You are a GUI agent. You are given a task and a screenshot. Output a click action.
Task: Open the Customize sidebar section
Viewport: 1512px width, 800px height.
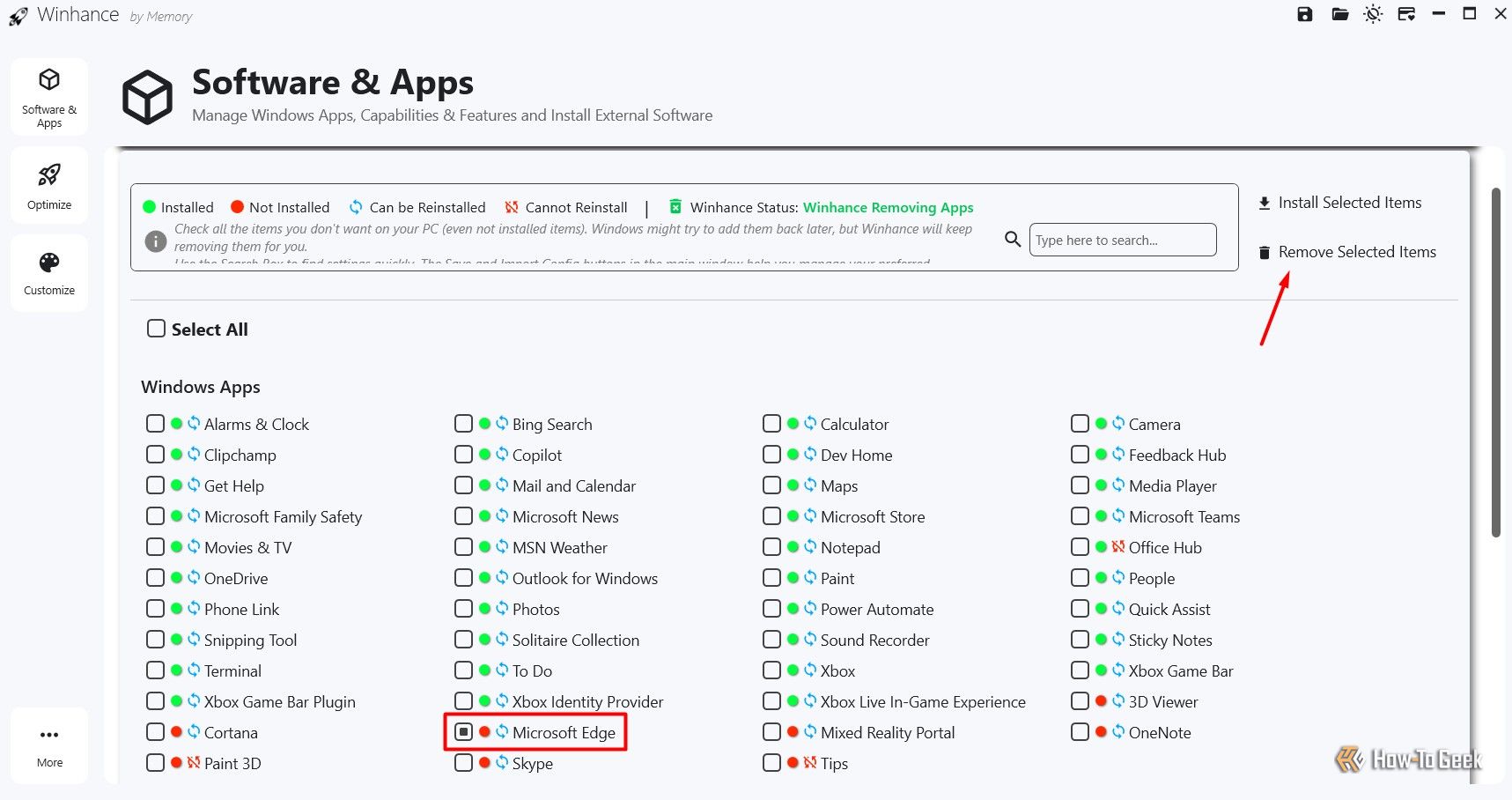click(x=49, y=273)
